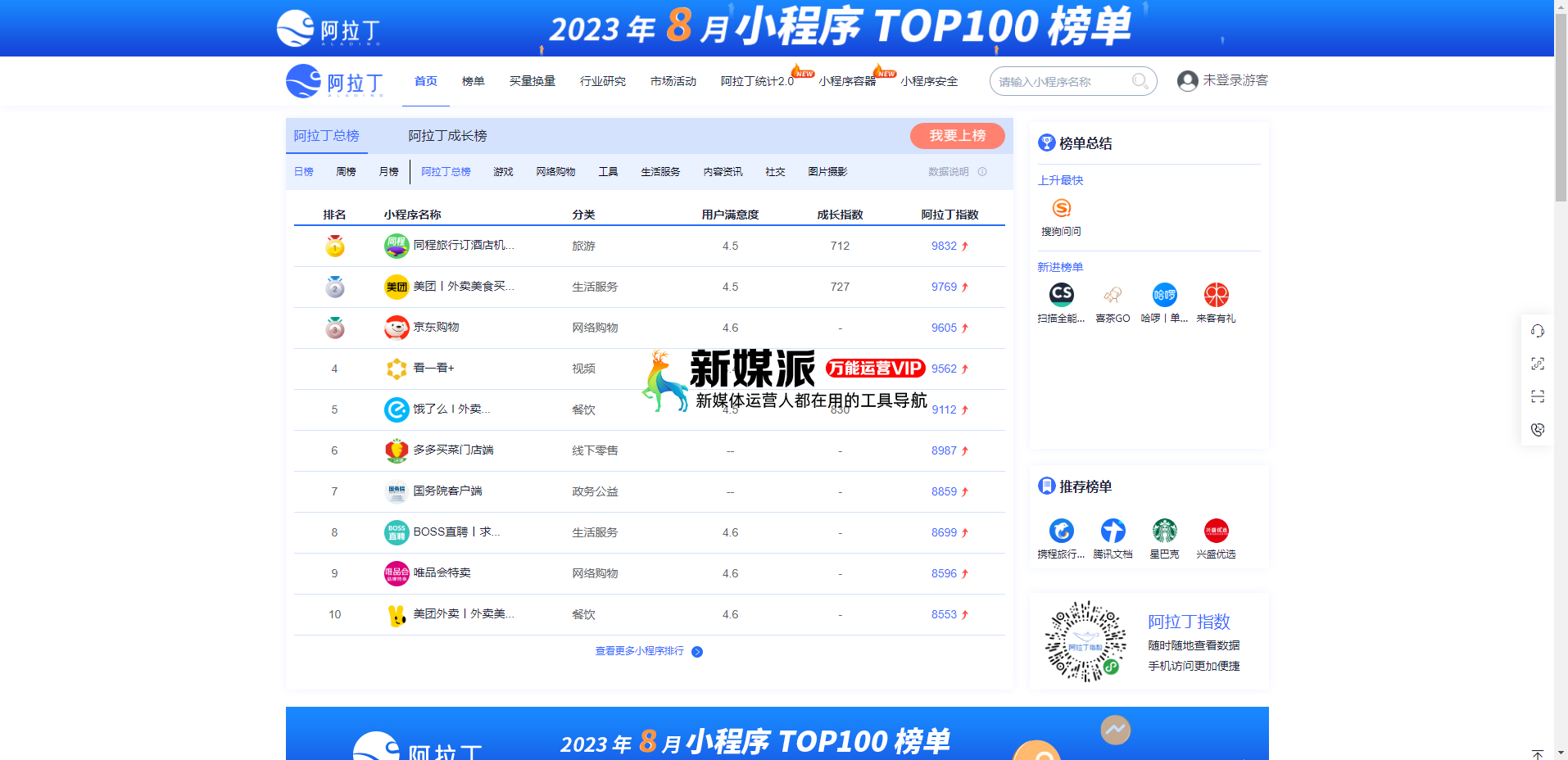
Task: Click 查看更多小程序排行 link
Action: click(x=640, y=651)
